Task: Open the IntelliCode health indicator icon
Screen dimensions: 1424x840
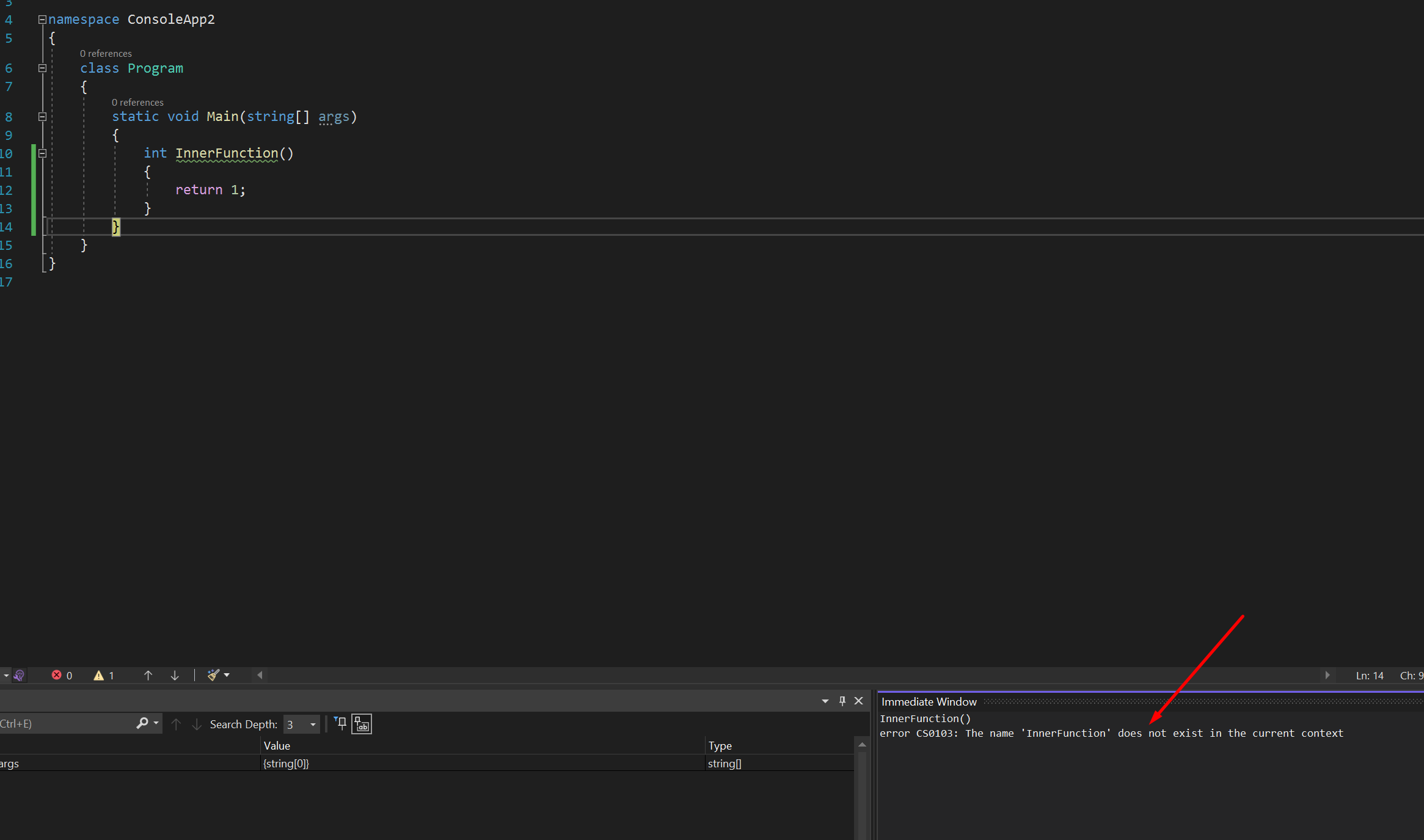Action: [19, 675]
